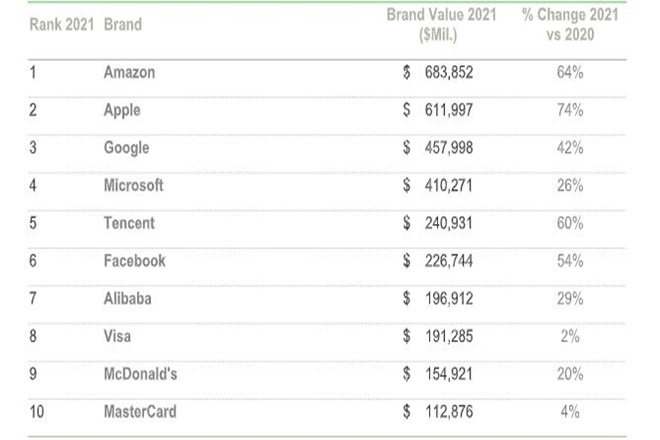
Task: Click the Amazon brand name
Action: pyautogui.click(x=129, y=73)
